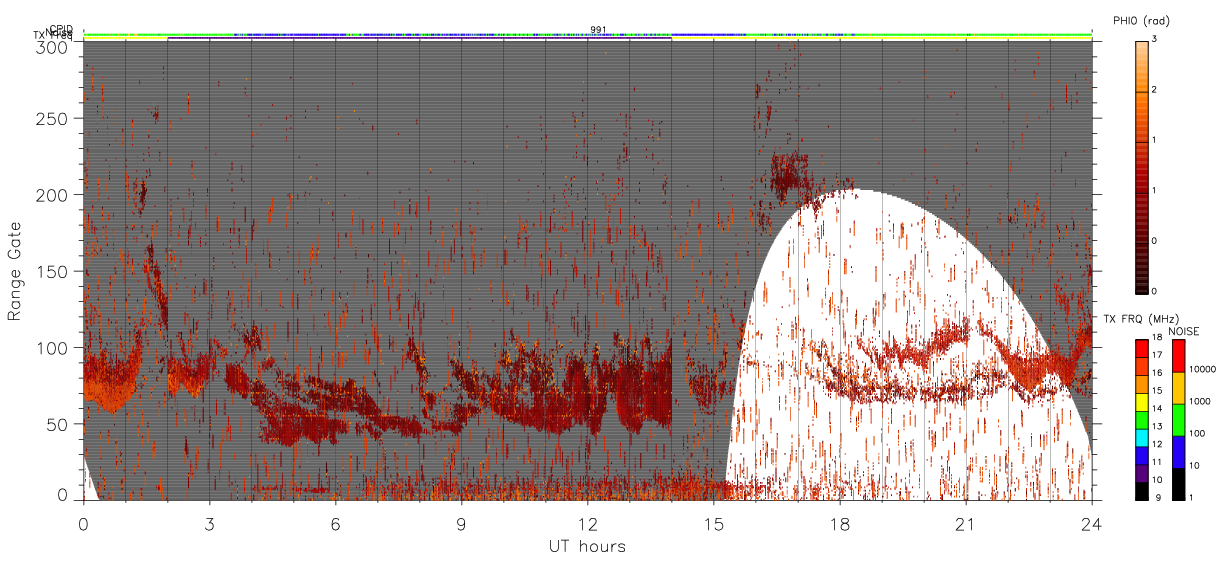Click the PHI0 colorbar top label '3'
The height and width of the screenshot is (567, 1228).
pos(1156,40)
